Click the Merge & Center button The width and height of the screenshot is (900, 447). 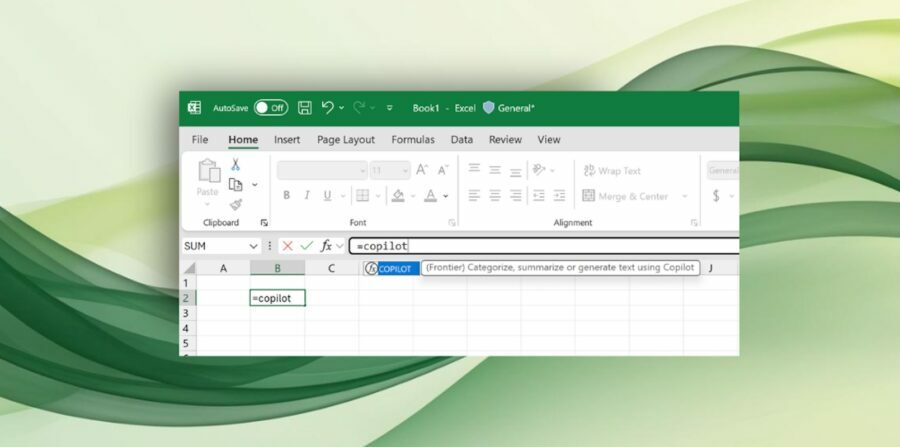coord(625,196)
